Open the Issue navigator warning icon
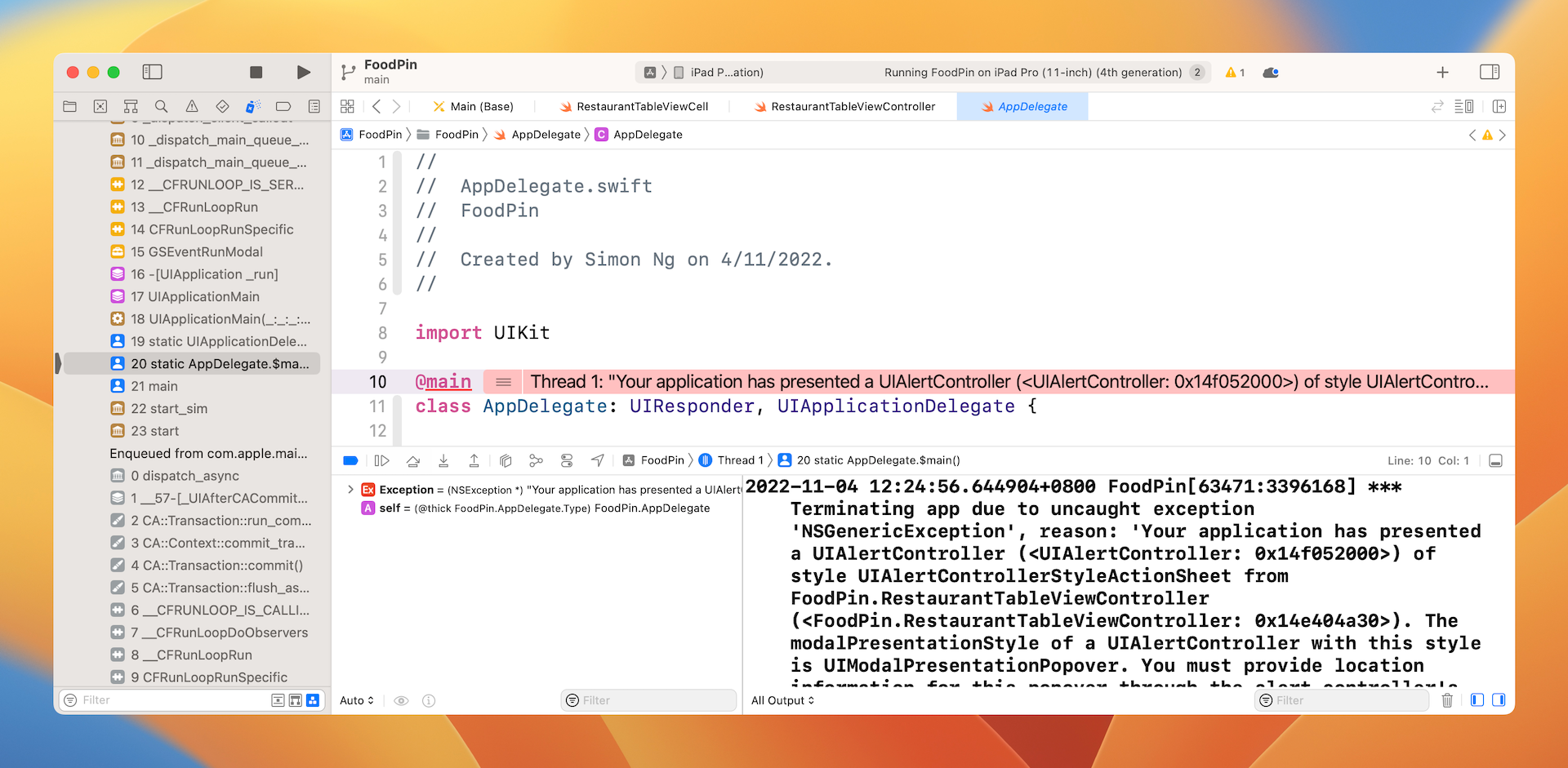The height and width of the screenshot is (768, 1568). pos(192,106)
